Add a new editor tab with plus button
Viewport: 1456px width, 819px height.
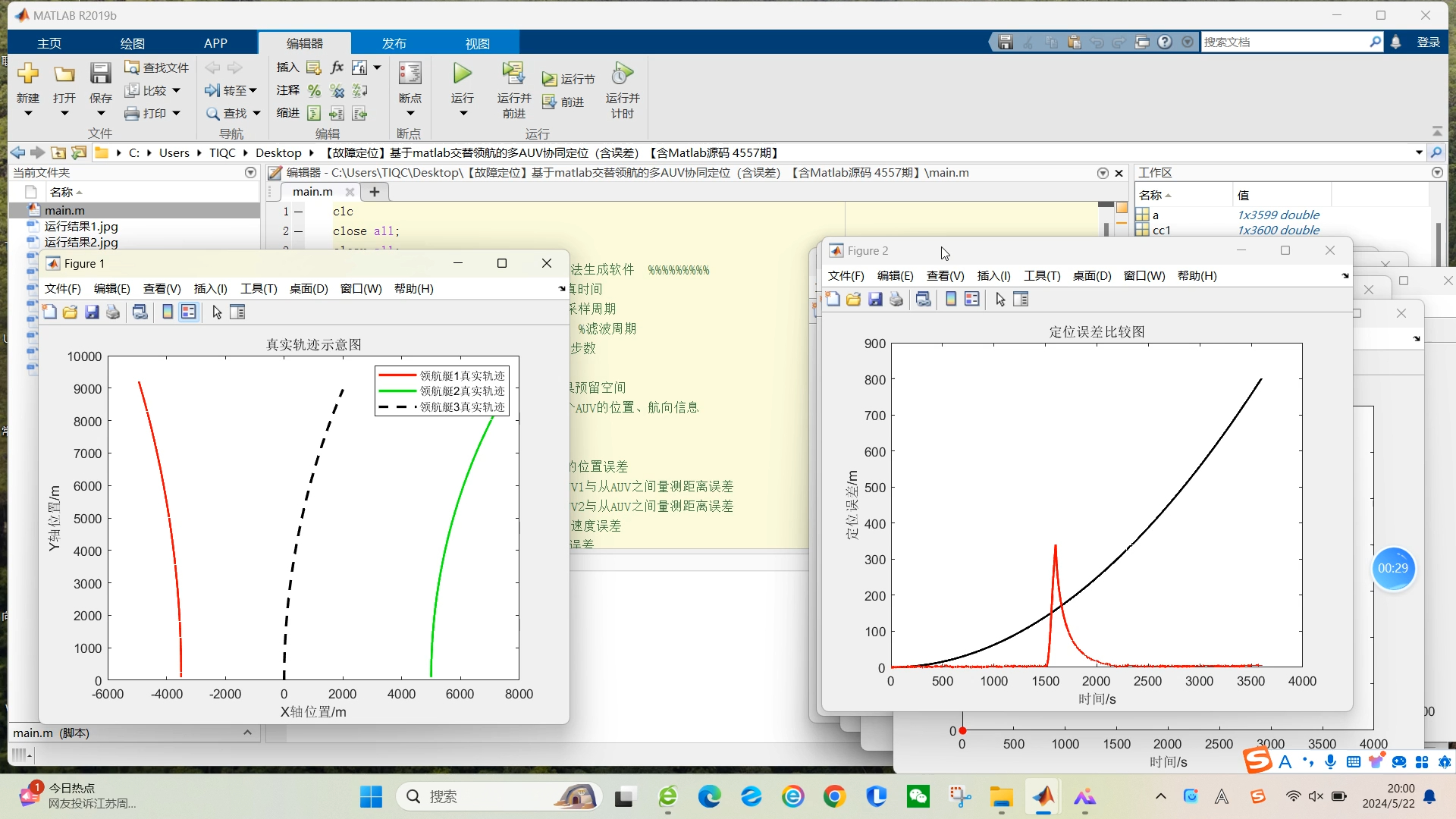pyautogui.click(x=374, y=192)
